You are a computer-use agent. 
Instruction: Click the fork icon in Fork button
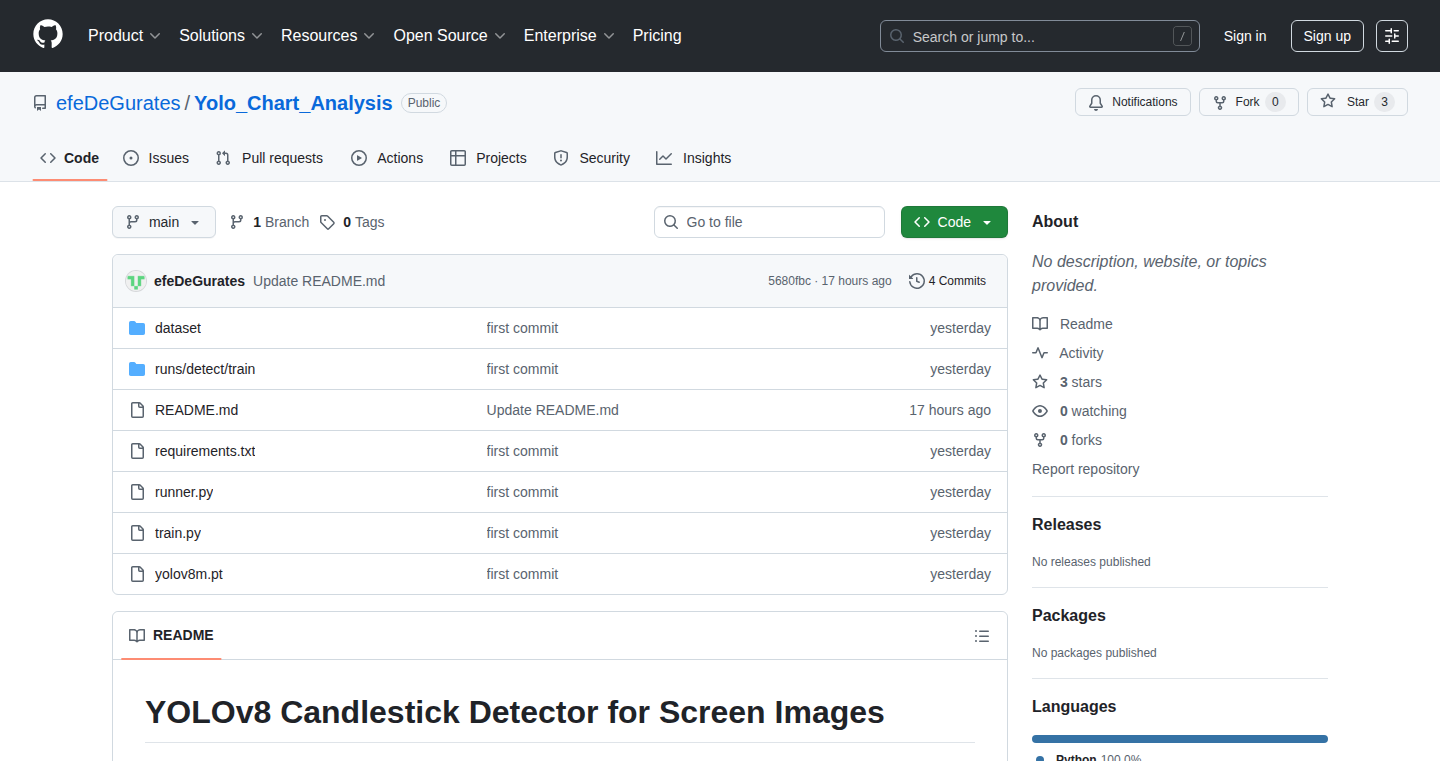[x=1220, y=102]
